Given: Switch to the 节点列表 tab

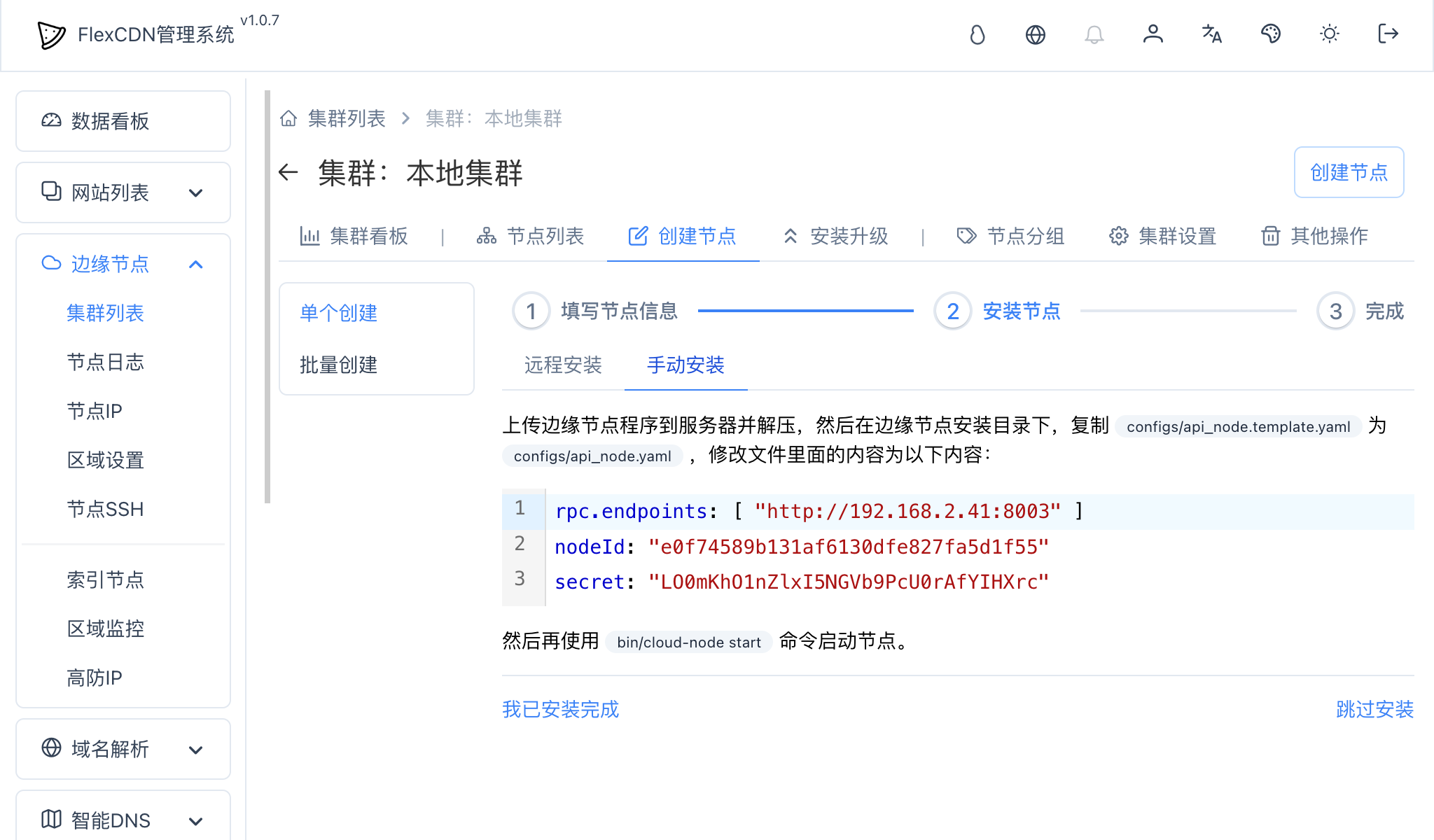Looking at the screenshot, I should 530,237.
